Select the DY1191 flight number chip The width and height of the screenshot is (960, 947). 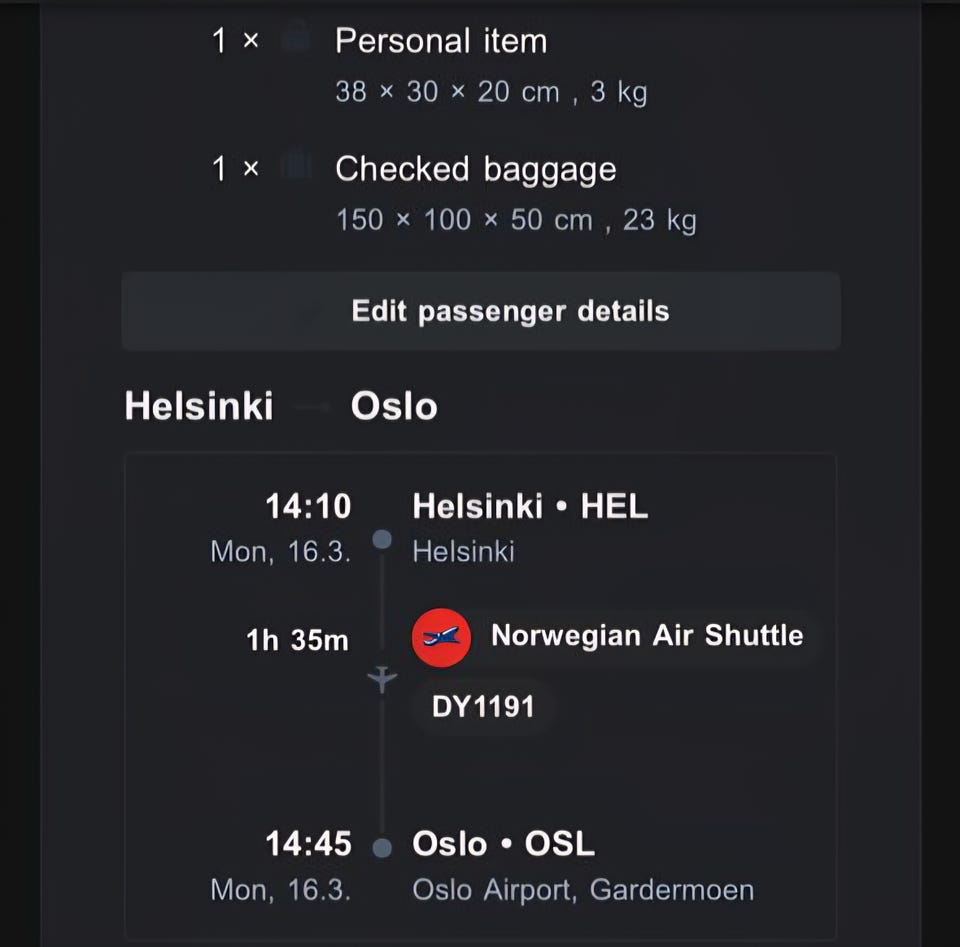click(x=484, y=707)
